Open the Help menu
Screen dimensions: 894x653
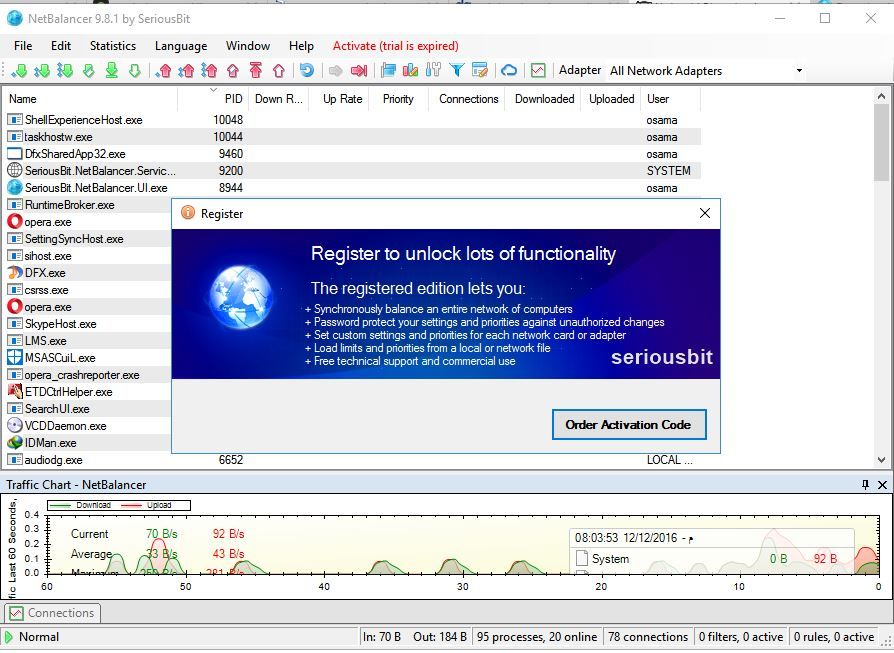tap(301, 46)
